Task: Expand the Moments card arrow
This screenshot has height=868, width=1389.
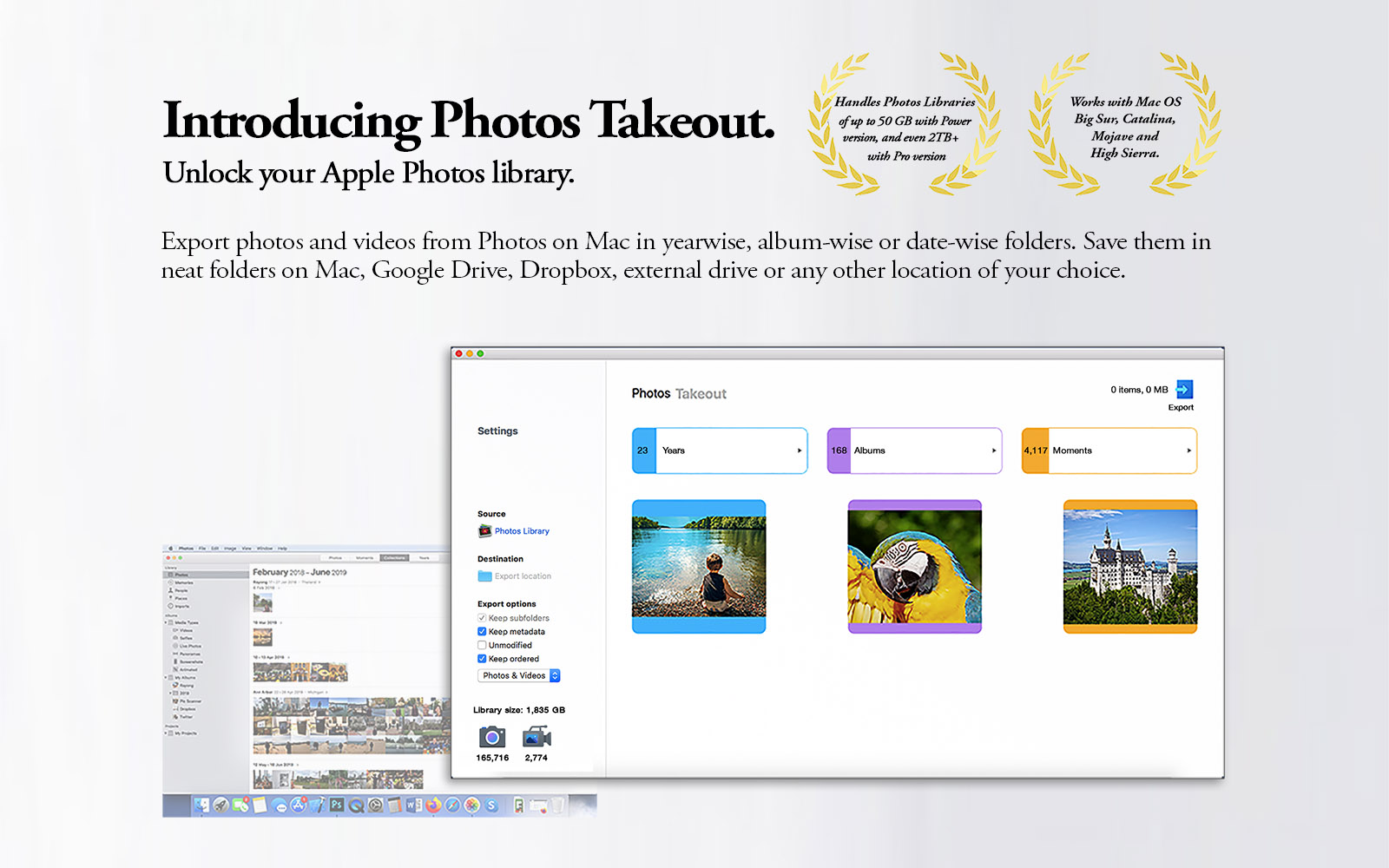Action: point(1188,450)
